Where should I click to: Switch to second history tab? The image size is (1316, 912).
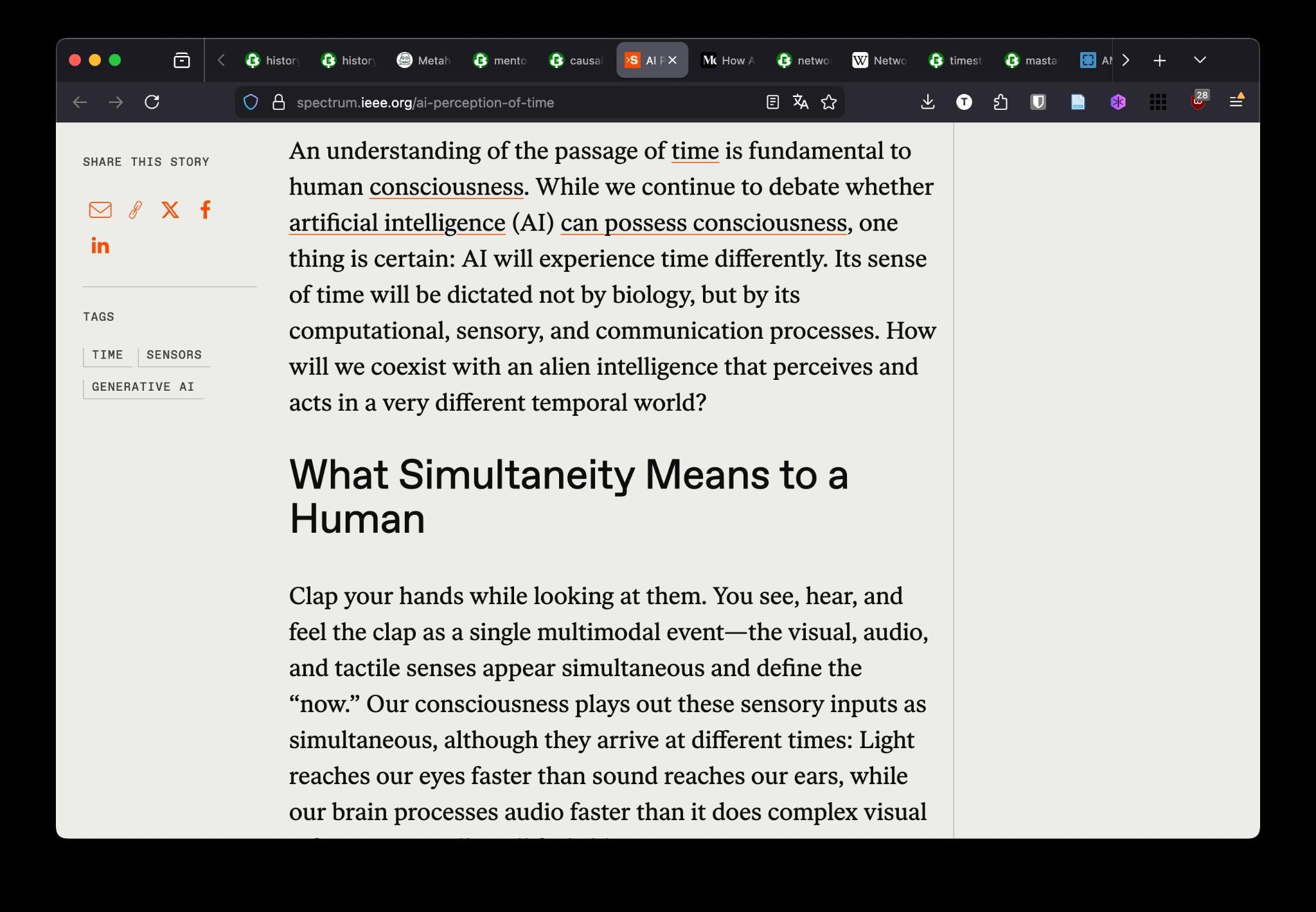tap(349, 60)
